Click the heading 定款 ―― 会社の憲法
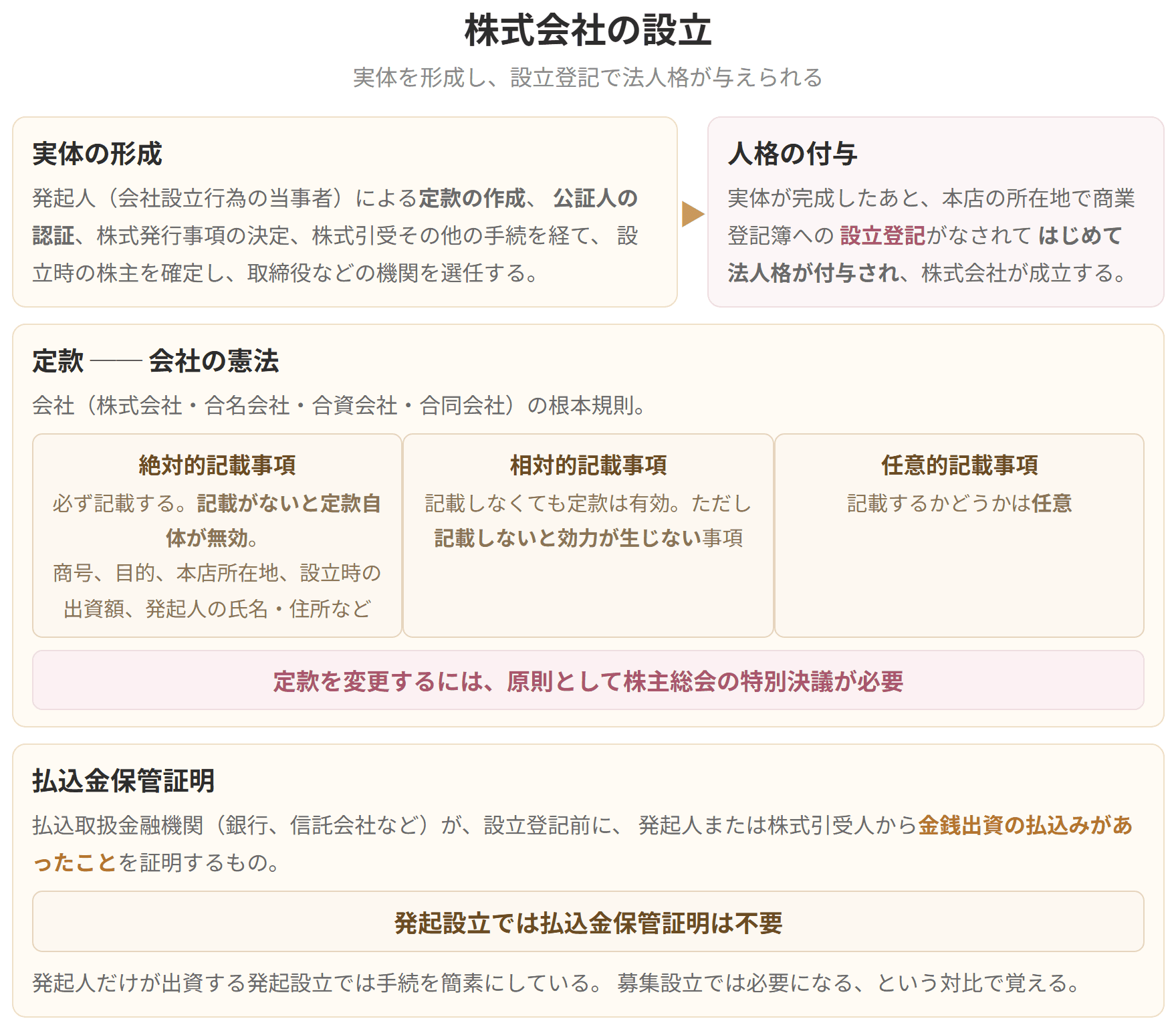This screenshot has height=1029, width=1176. coord(156,361)
